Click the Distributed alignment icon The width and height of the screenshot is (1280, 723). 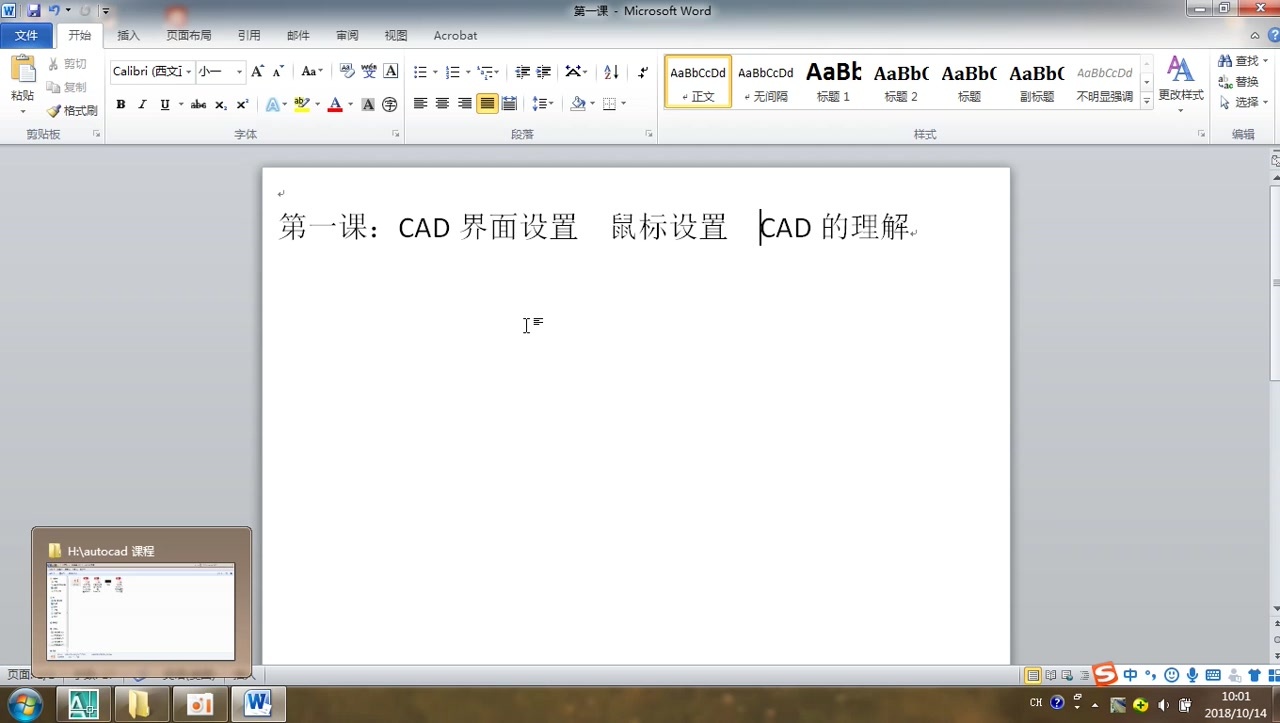pos(509,104)
